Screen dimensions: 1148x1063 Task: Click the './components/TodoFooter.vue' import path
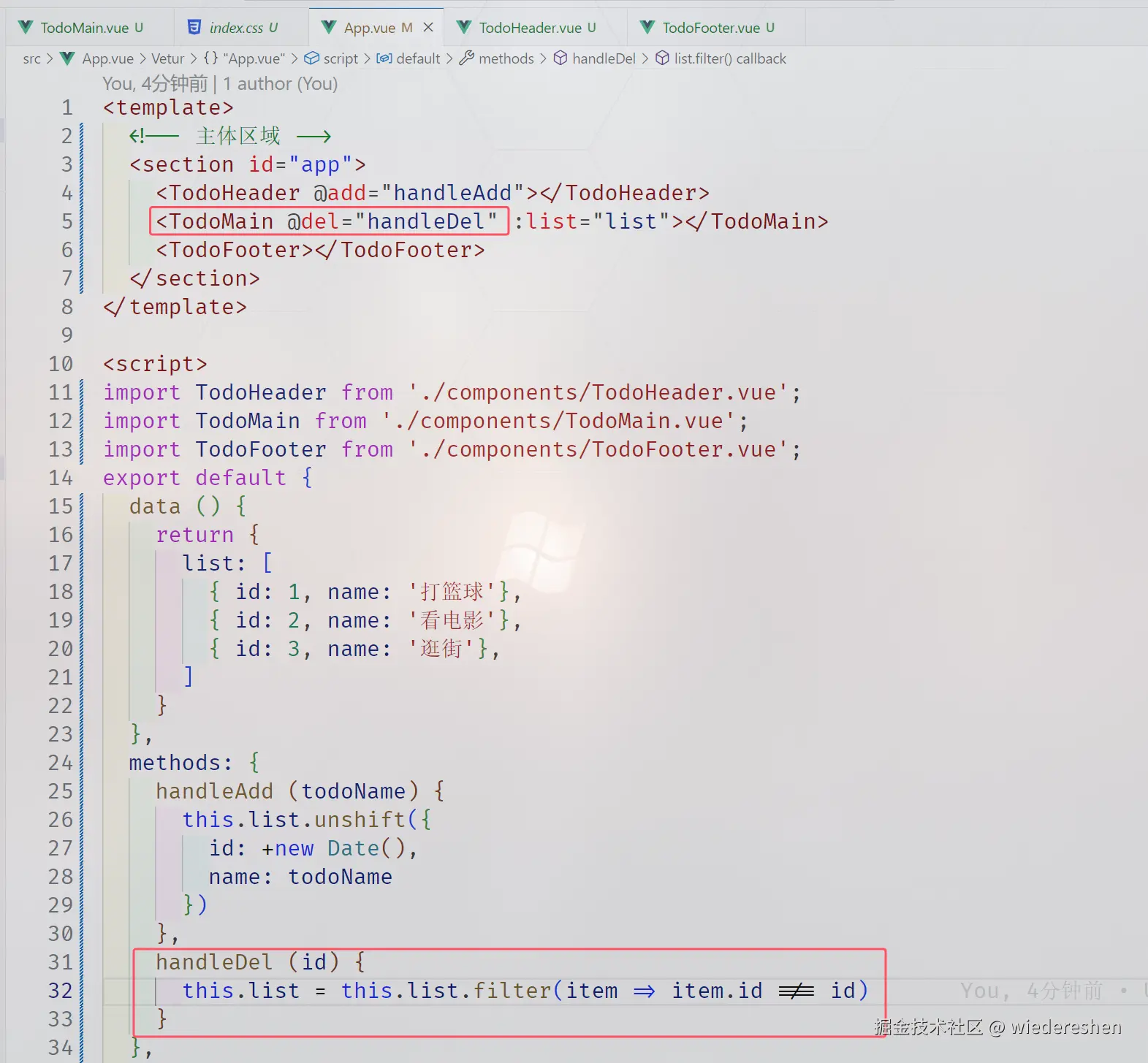[598, 449]
